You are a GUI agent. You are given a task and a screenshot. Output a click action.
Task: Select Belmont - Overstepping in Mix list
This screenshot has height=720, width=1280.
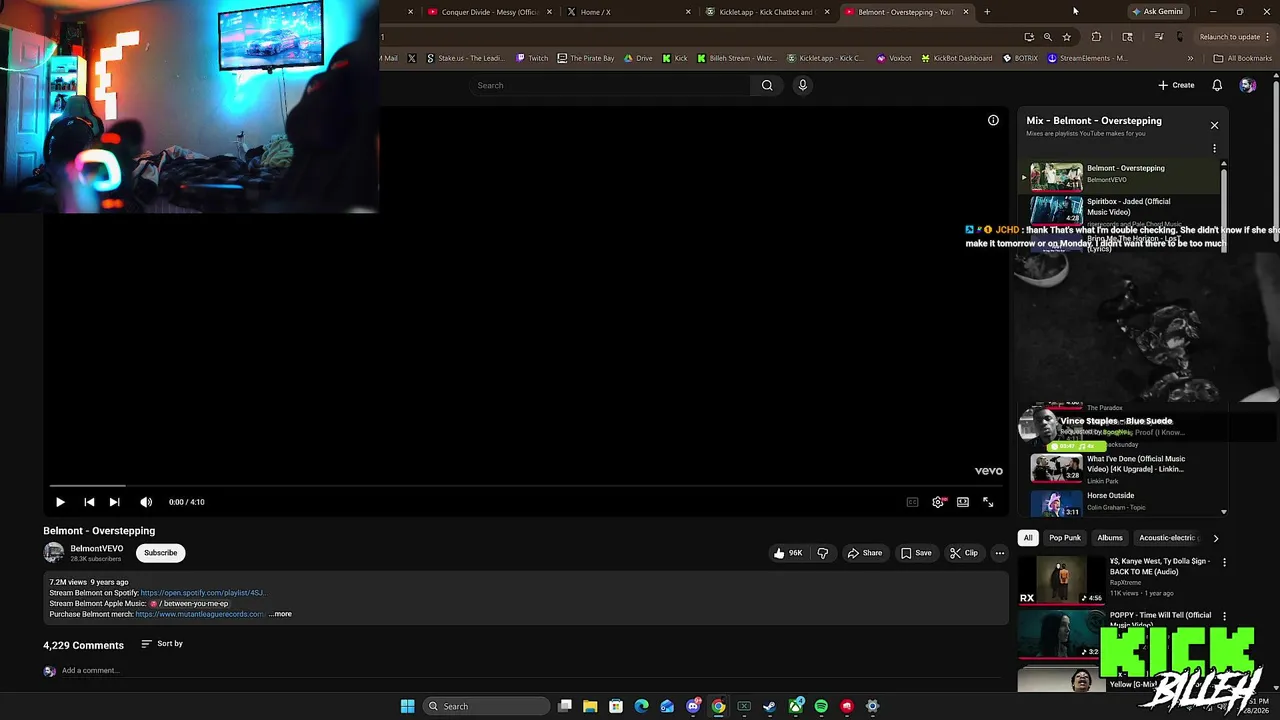point(1121,175)
